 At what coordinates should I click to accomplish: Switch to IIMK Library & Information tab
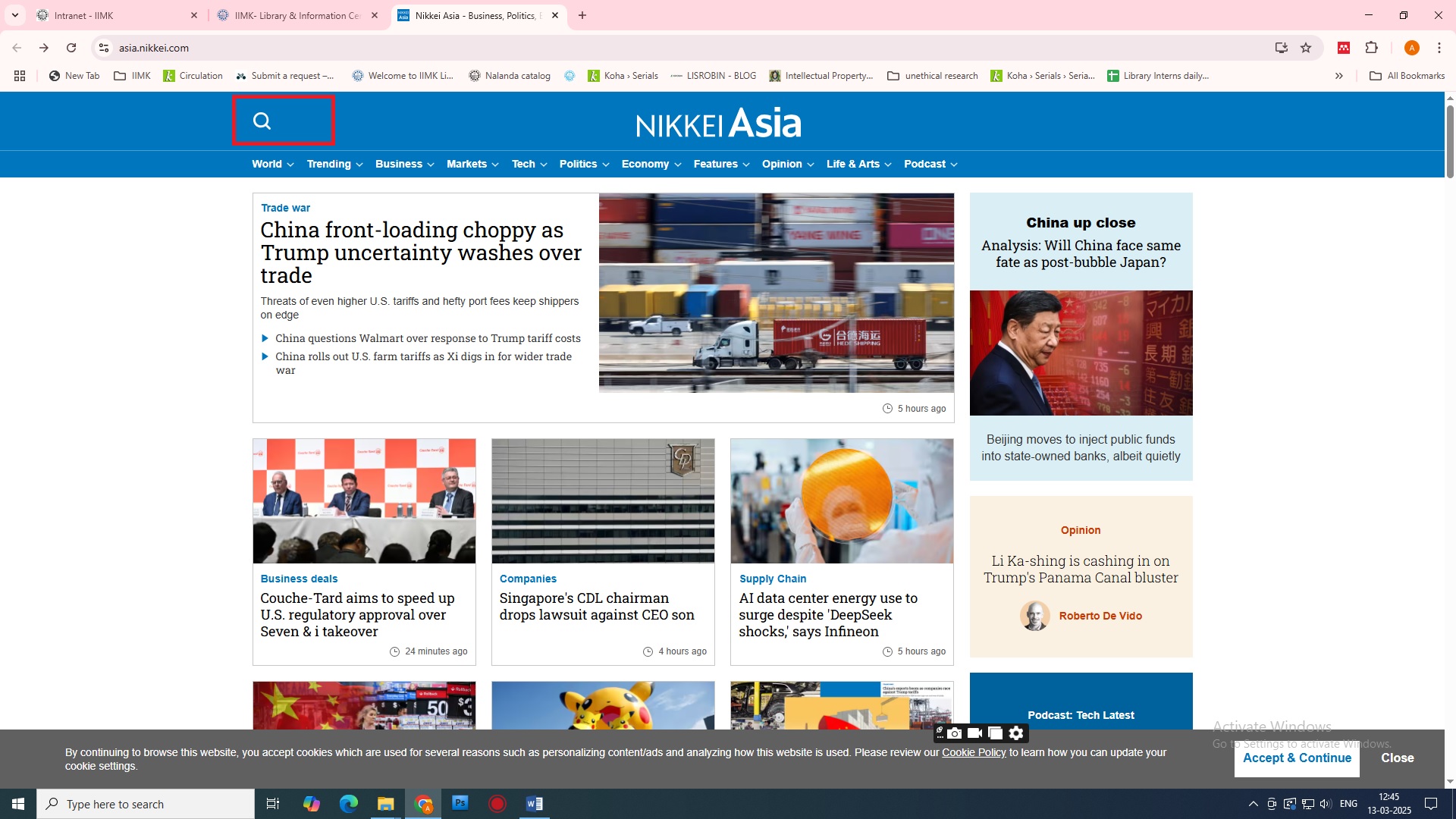[297, 15]
